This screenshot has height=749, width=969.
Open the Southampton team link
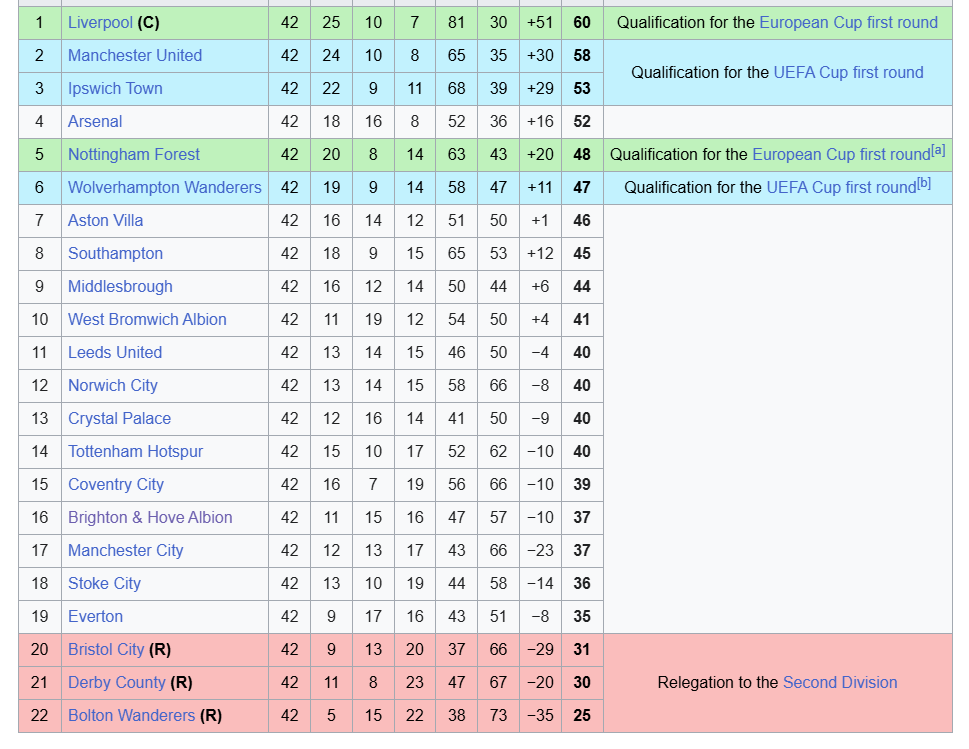coord(115,253)
